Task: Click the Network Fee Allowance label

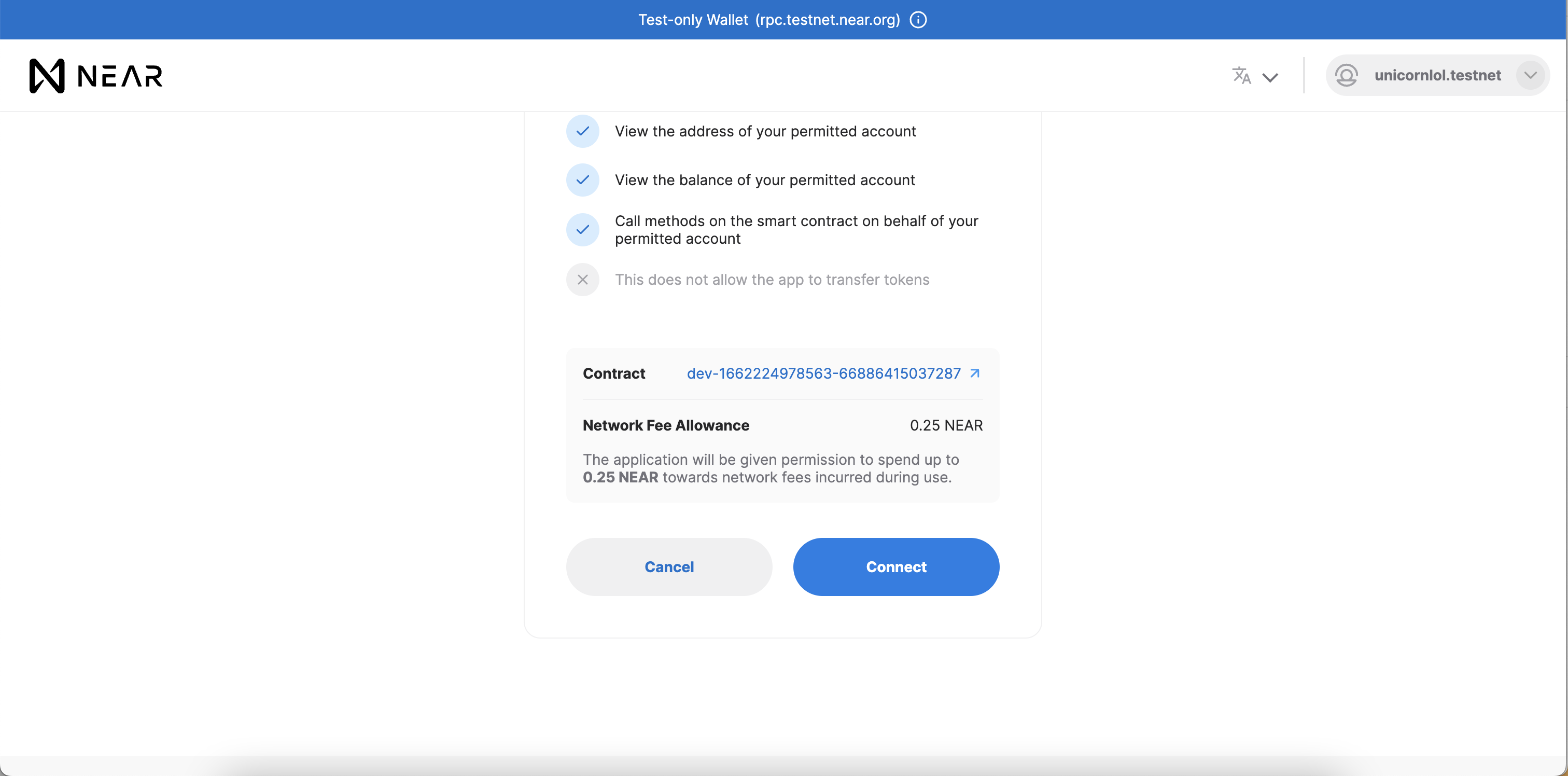Action: coord(665,425)
